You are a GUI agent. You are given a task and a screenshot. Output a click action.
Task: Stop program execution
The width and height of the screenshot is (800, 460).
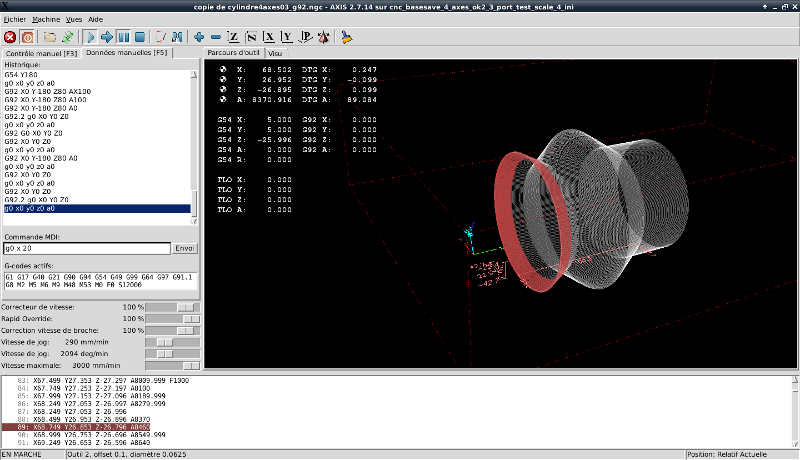(141, 37)
